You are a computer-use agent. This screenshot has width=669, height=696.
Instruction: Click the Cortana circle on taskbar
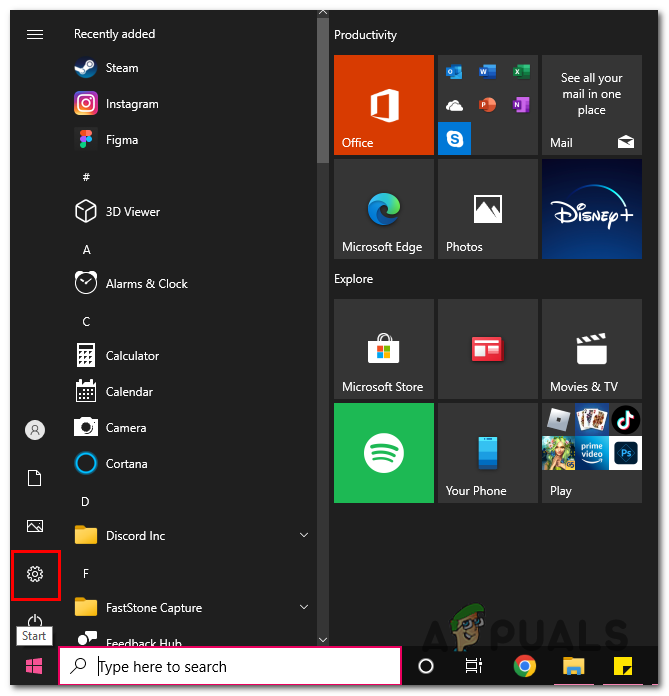click(426, 666)
